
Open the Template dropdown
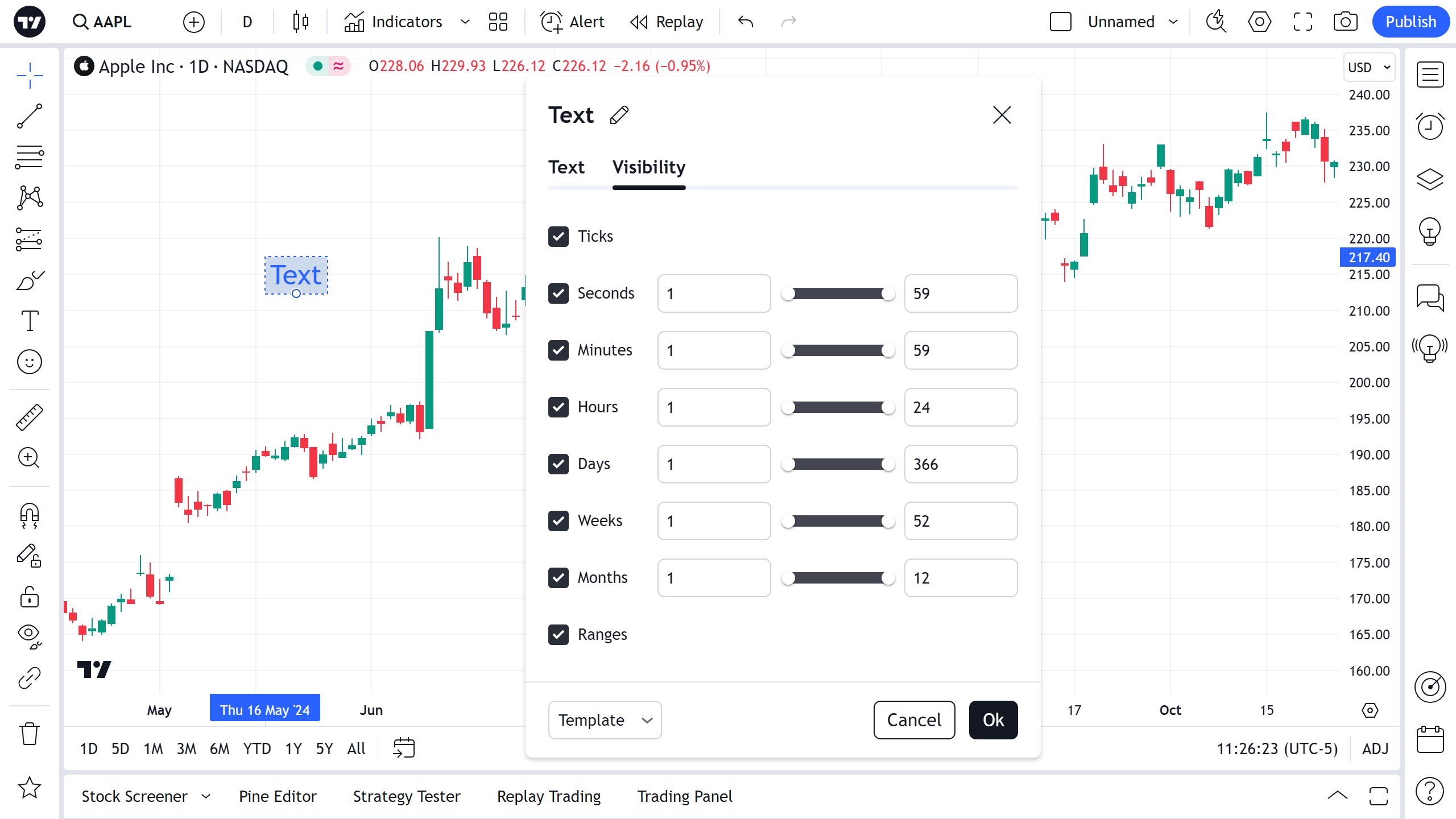tap(605, 720)
